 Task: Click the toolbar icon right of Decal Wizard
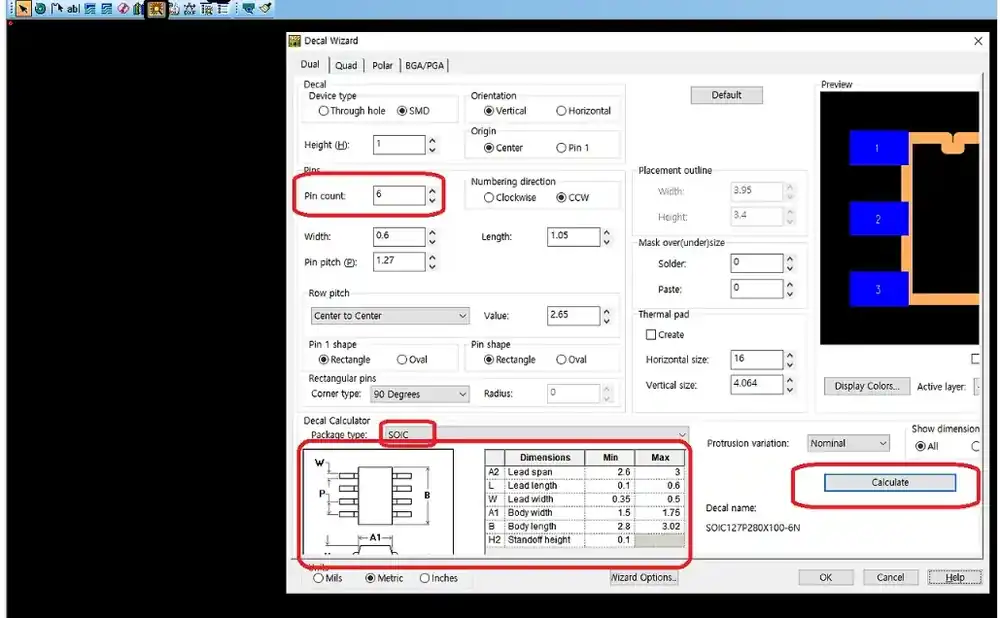(173, 8)
